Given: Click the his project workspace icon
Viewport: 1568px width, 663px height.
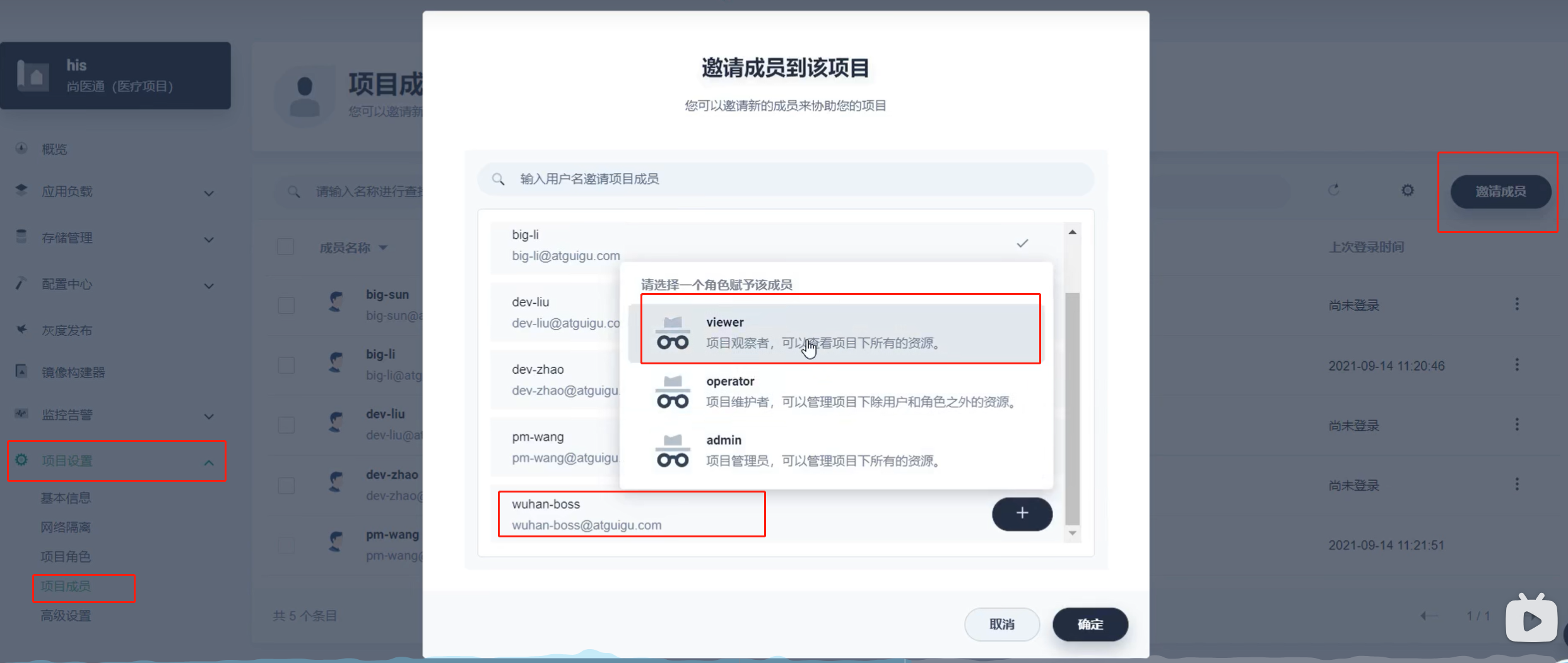Looking at the screenshot, I should click(x=33, y=76).
